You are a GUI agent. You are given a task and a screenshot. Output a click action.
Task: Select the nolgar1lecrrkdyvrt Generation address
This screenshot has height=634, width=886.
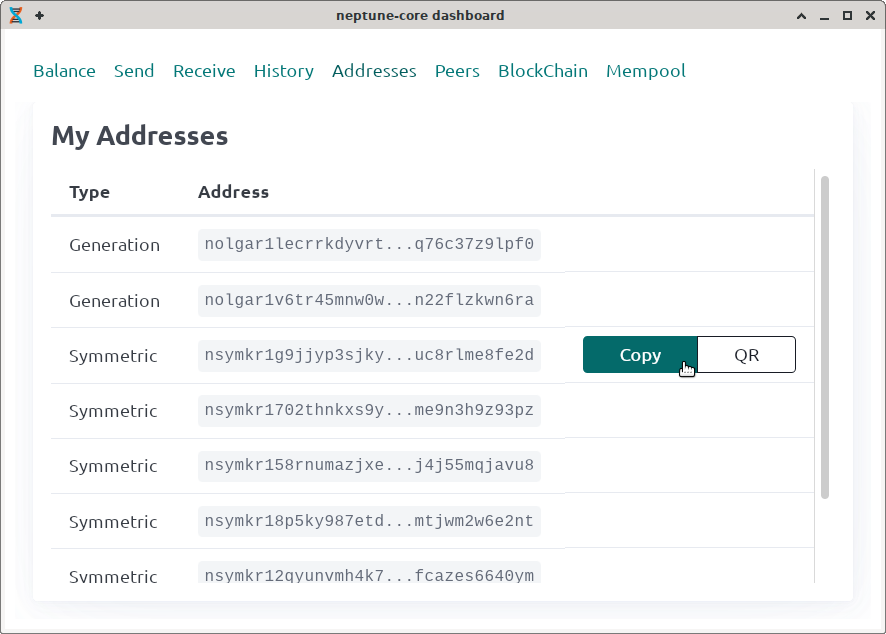tap(369, 245)
